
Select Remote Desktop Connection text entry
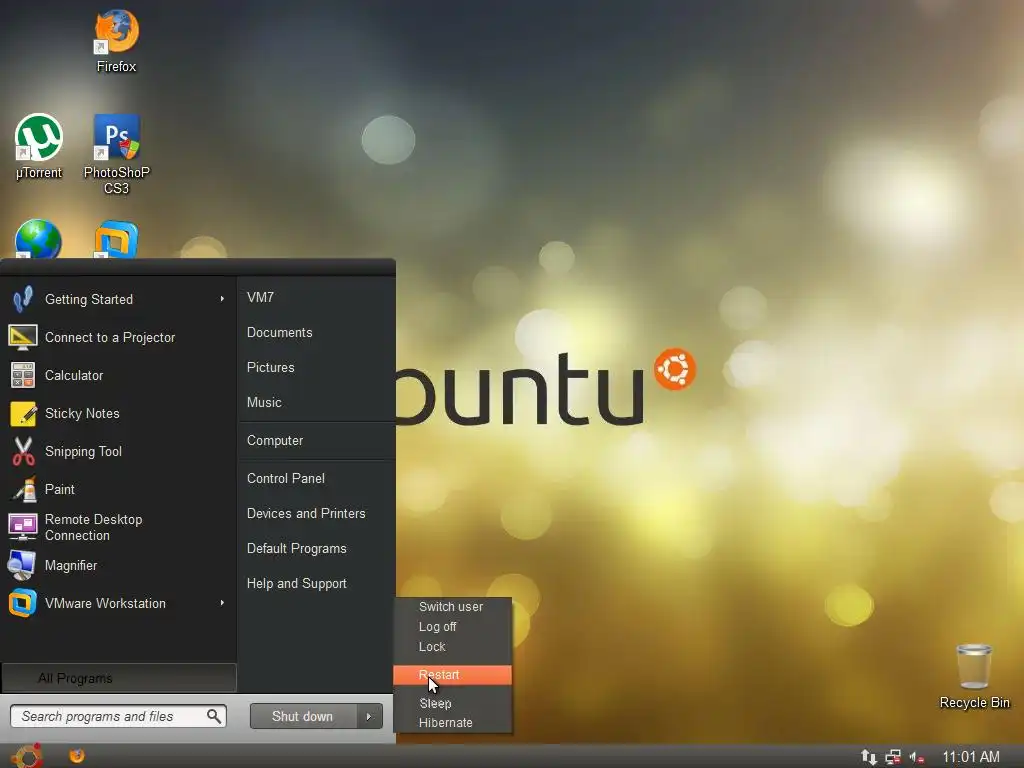tap(93, 527)
